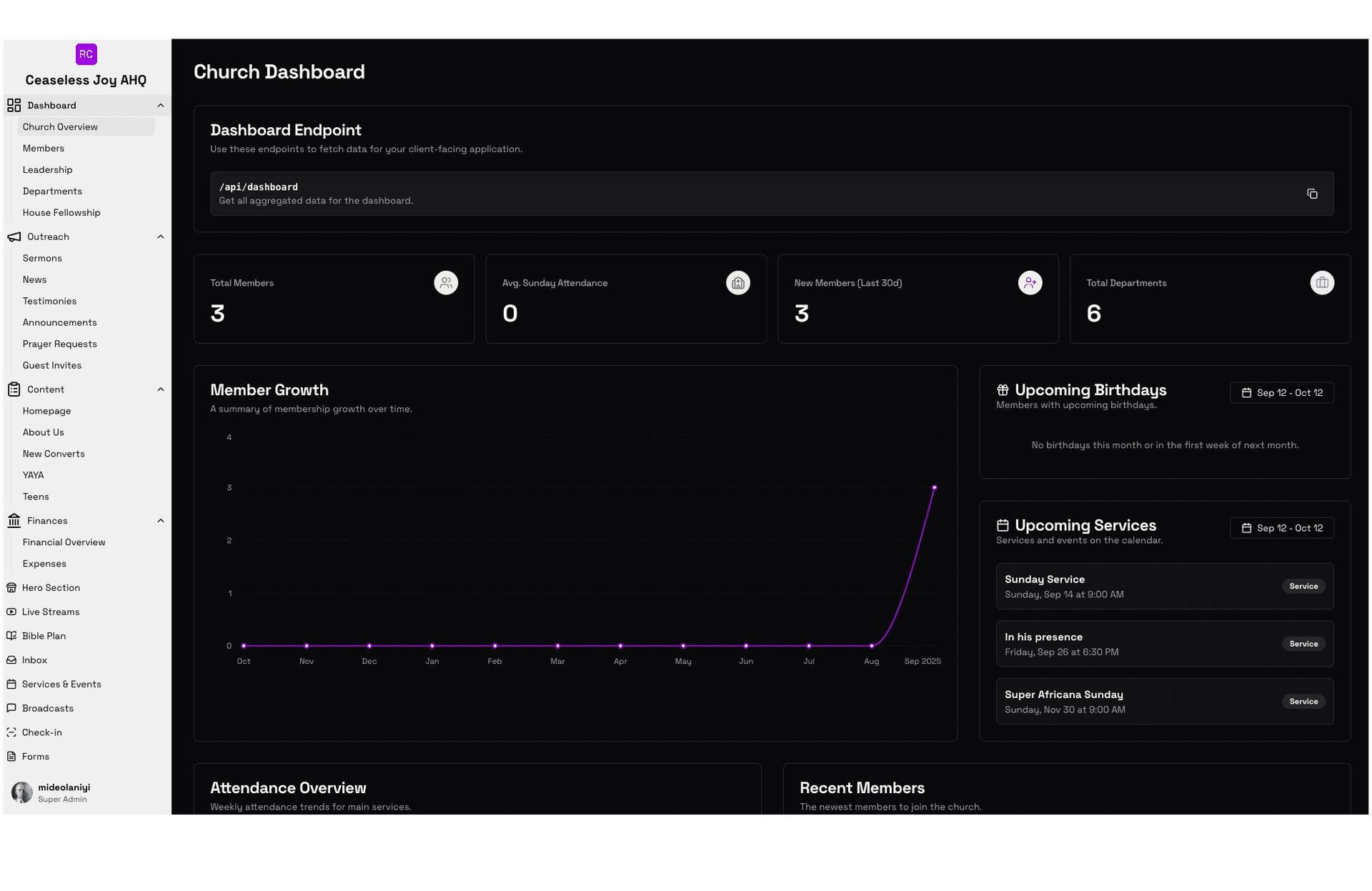This screenshot has width=1372, height=891.
Task: Open Testimonies under Outreach
Action: tap(49, 301)
